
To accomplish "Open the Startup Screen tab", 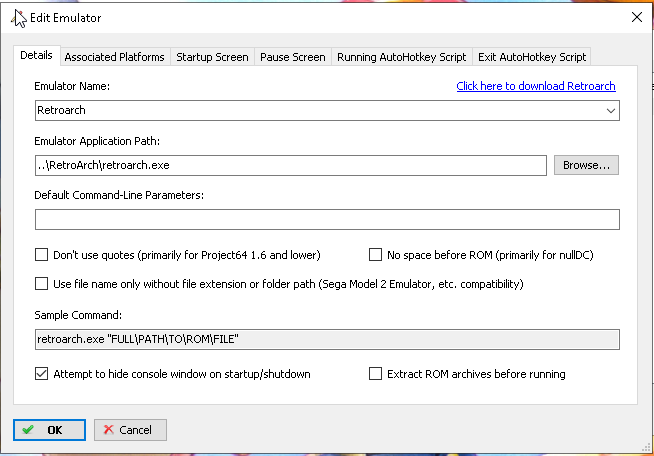I will [212, 57].
